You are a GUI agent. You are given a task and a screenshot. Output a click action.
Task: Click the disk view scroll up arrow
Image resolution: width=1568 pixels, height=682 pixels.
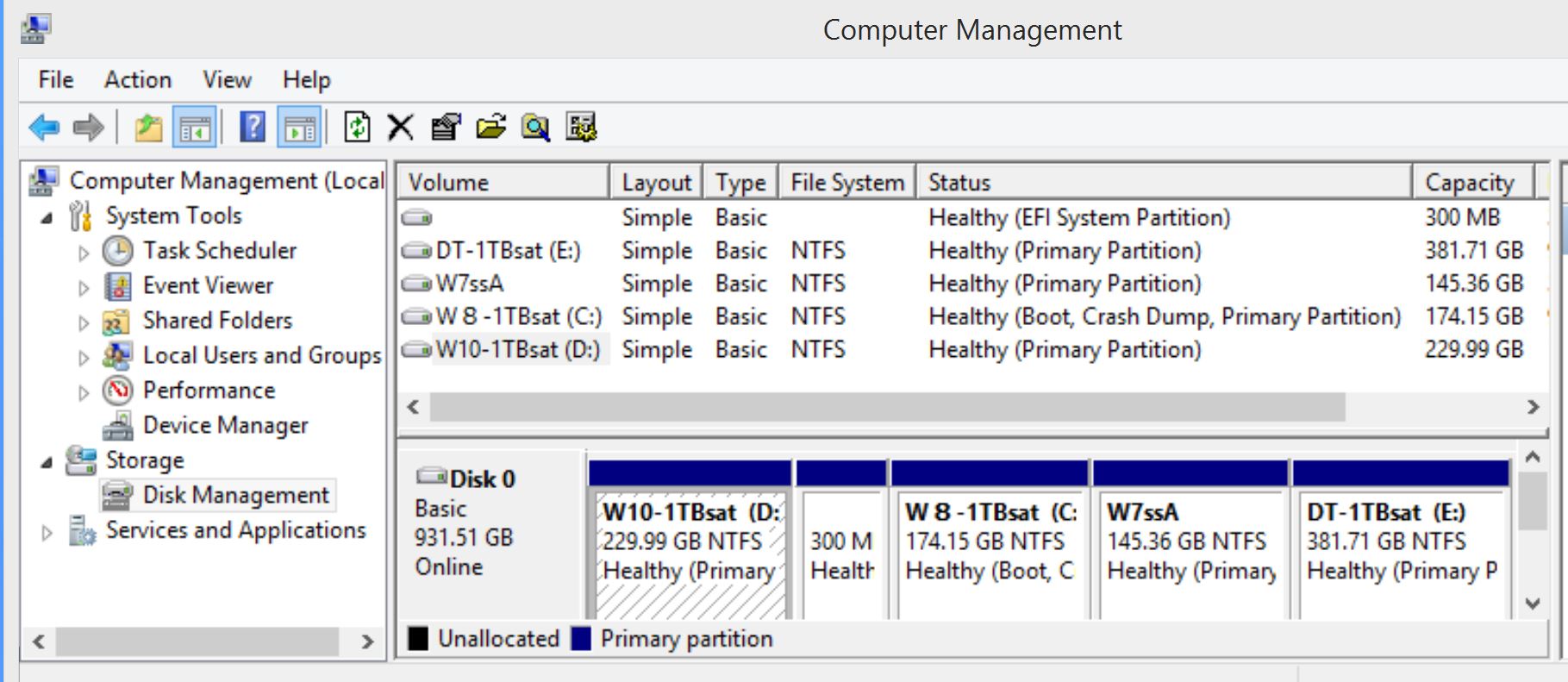(1532, 458)
